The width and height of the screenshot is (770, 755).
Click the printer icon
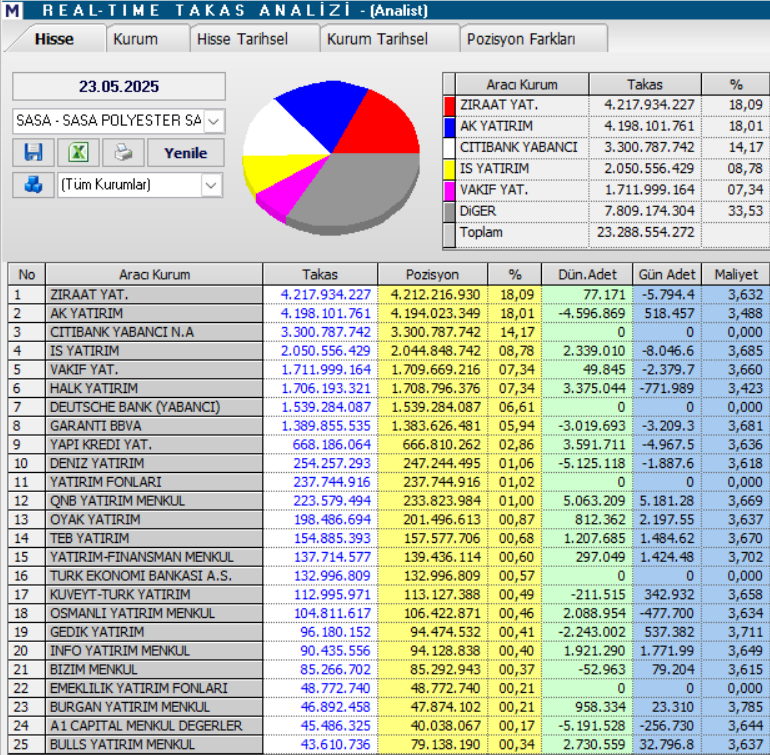123,153
